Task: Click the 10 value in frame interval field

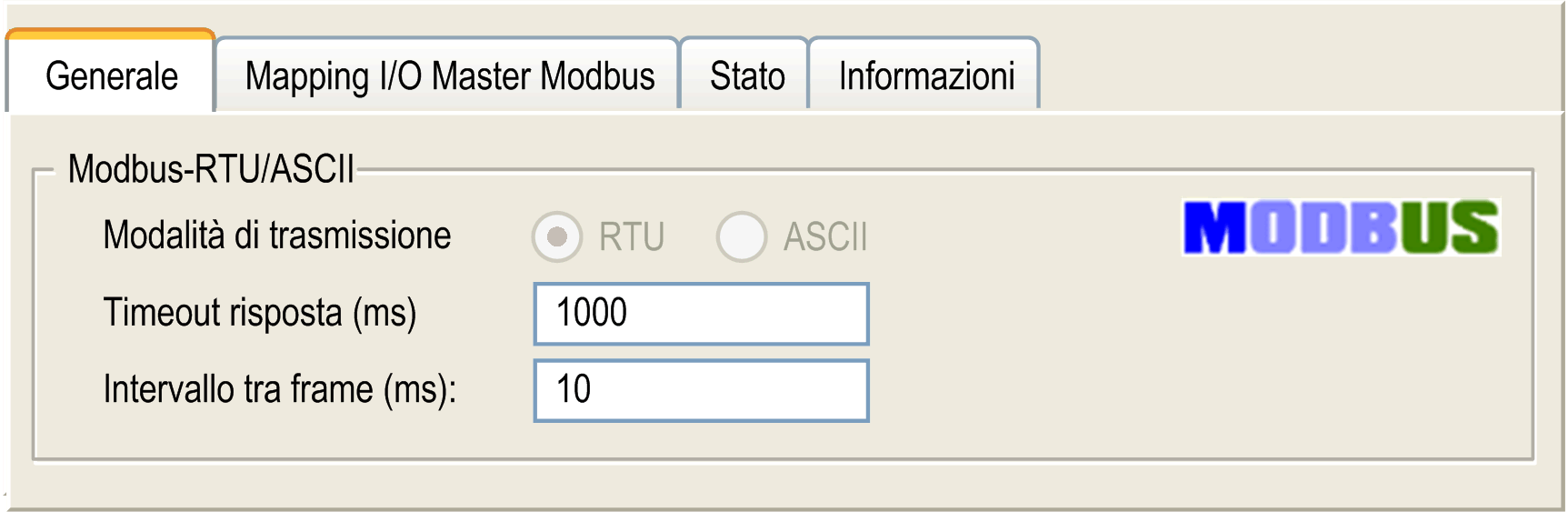Action: coord(574,389)
